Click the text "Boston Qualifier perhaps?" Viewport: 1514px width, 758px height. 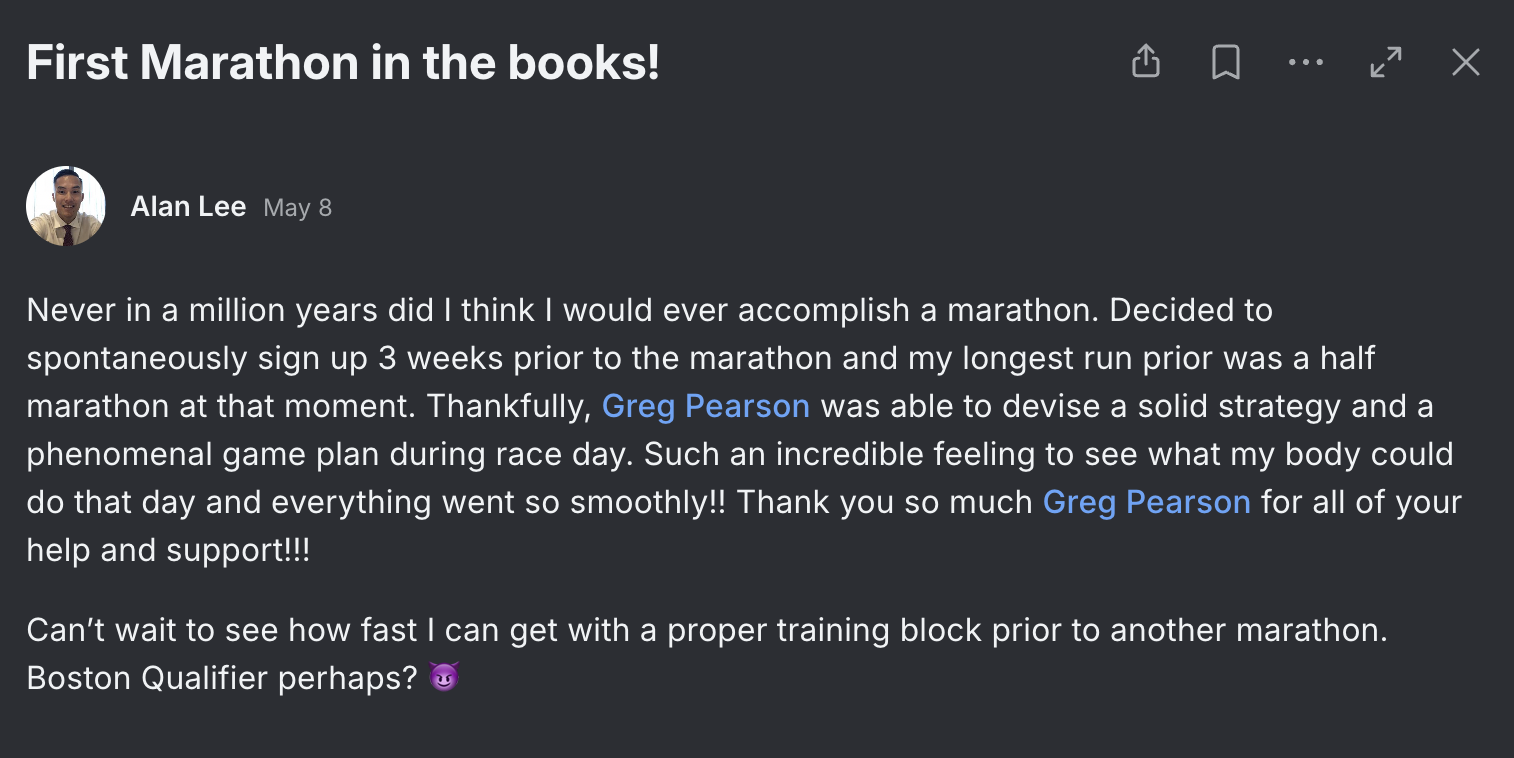(222, 678)
